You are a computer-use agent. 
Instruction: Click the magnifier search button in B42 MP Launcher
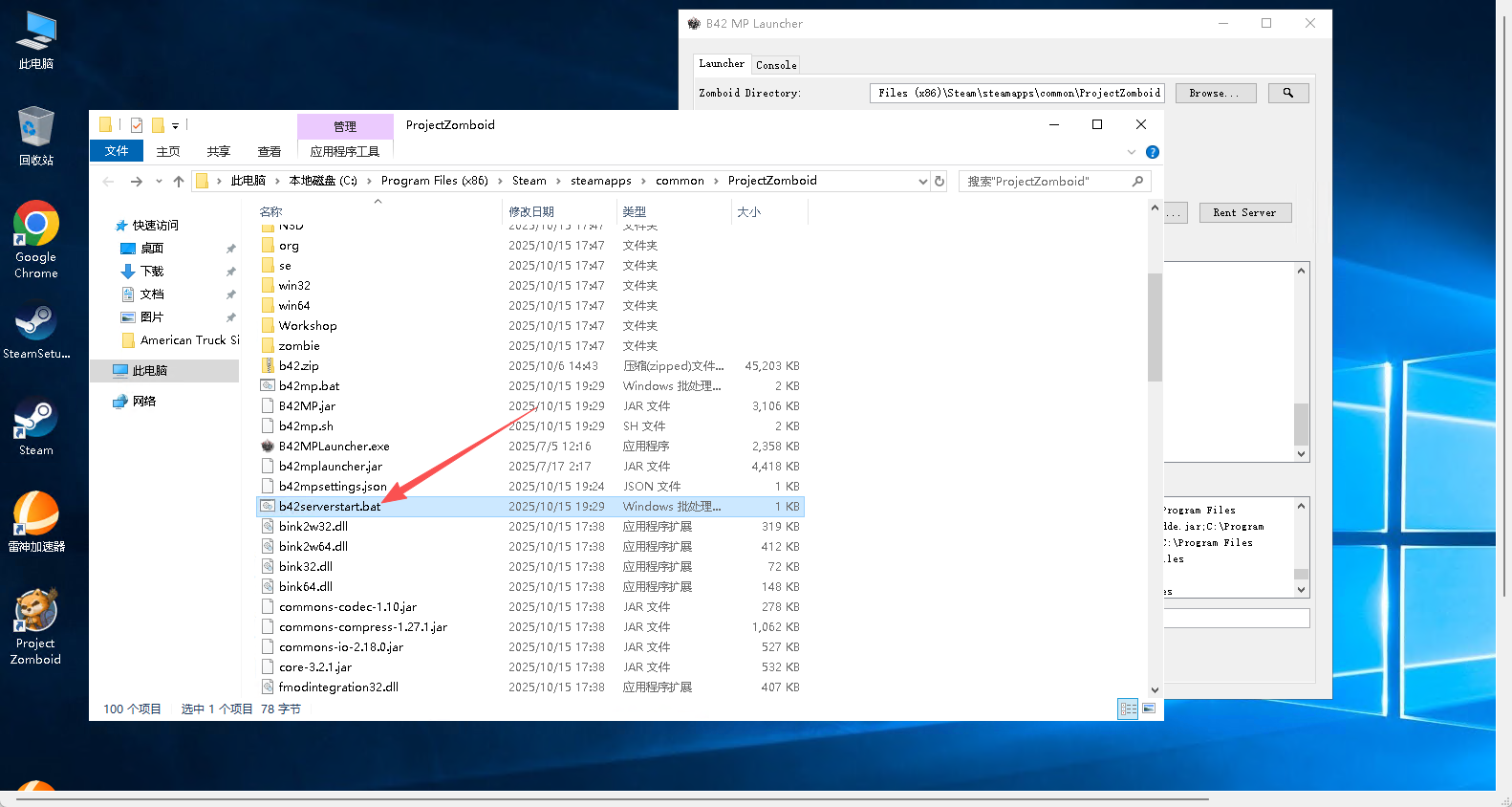tap(1287, 93)
